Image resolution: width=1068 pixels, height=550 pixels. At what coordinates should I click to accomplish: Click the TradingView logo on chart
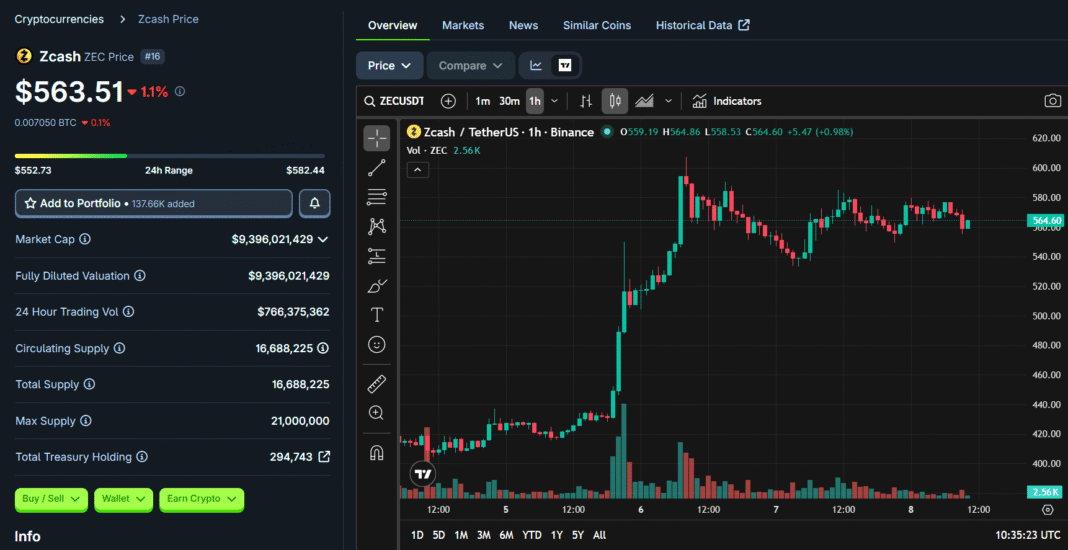423,474
